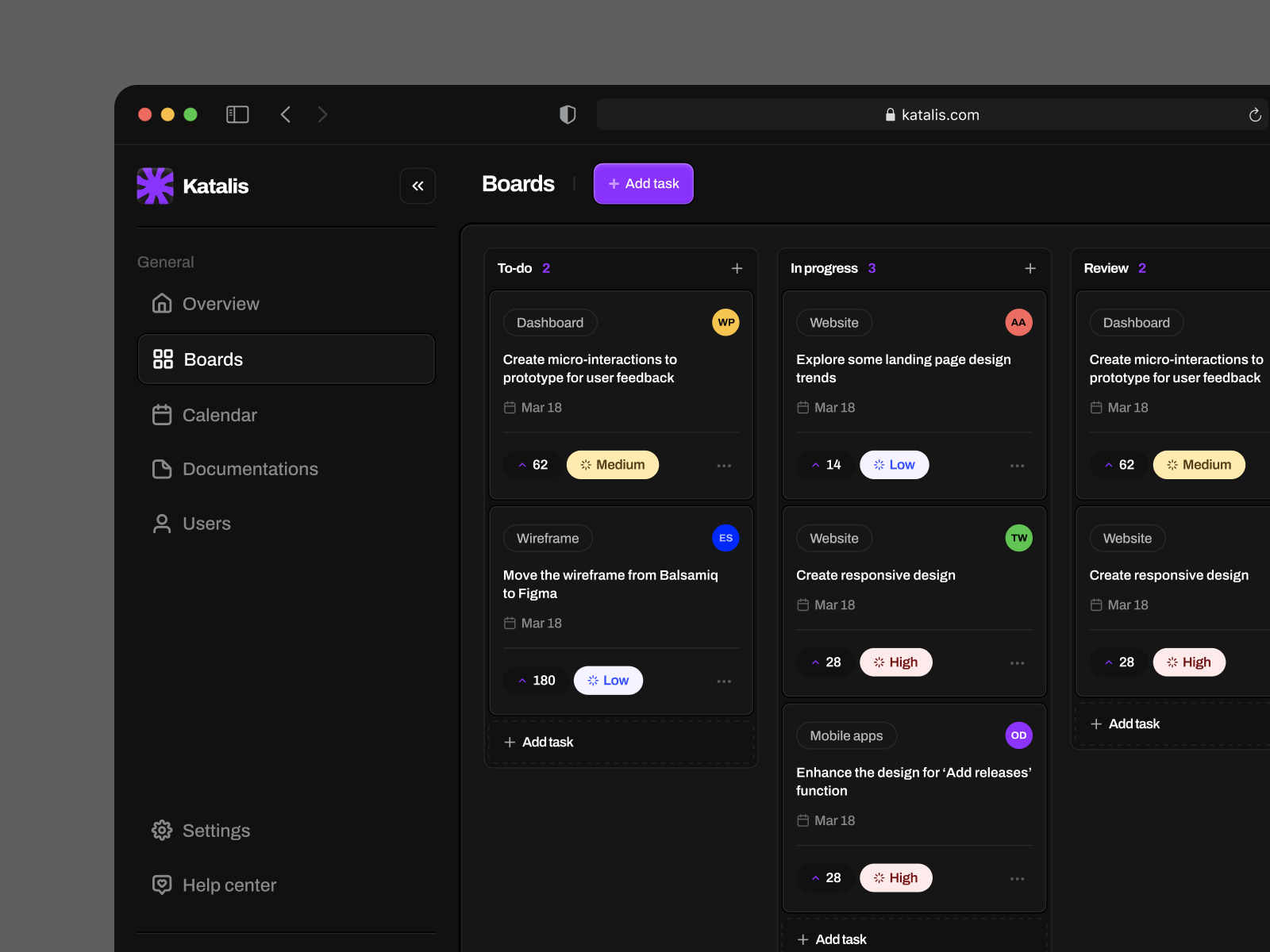Open more options on Add releases card
The height and width of the screenshot is (952, 1270).
coord(1017,878)
